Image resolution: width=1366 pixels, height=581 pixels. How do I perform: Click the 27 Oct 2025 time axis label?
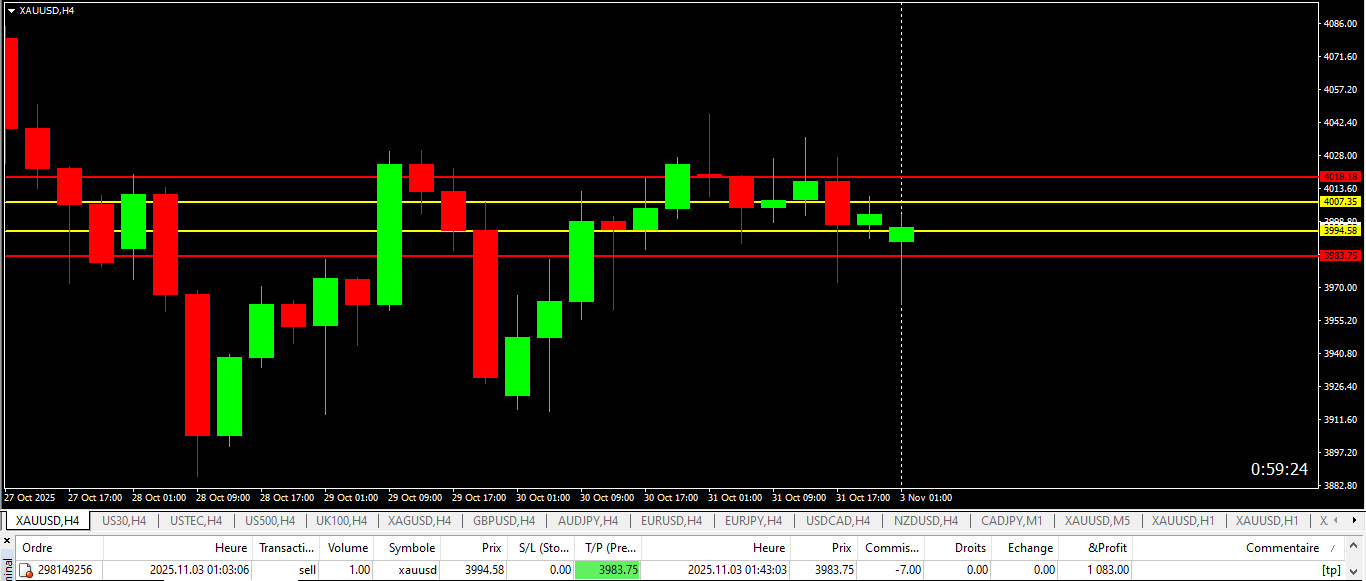(x=30, y=497)
